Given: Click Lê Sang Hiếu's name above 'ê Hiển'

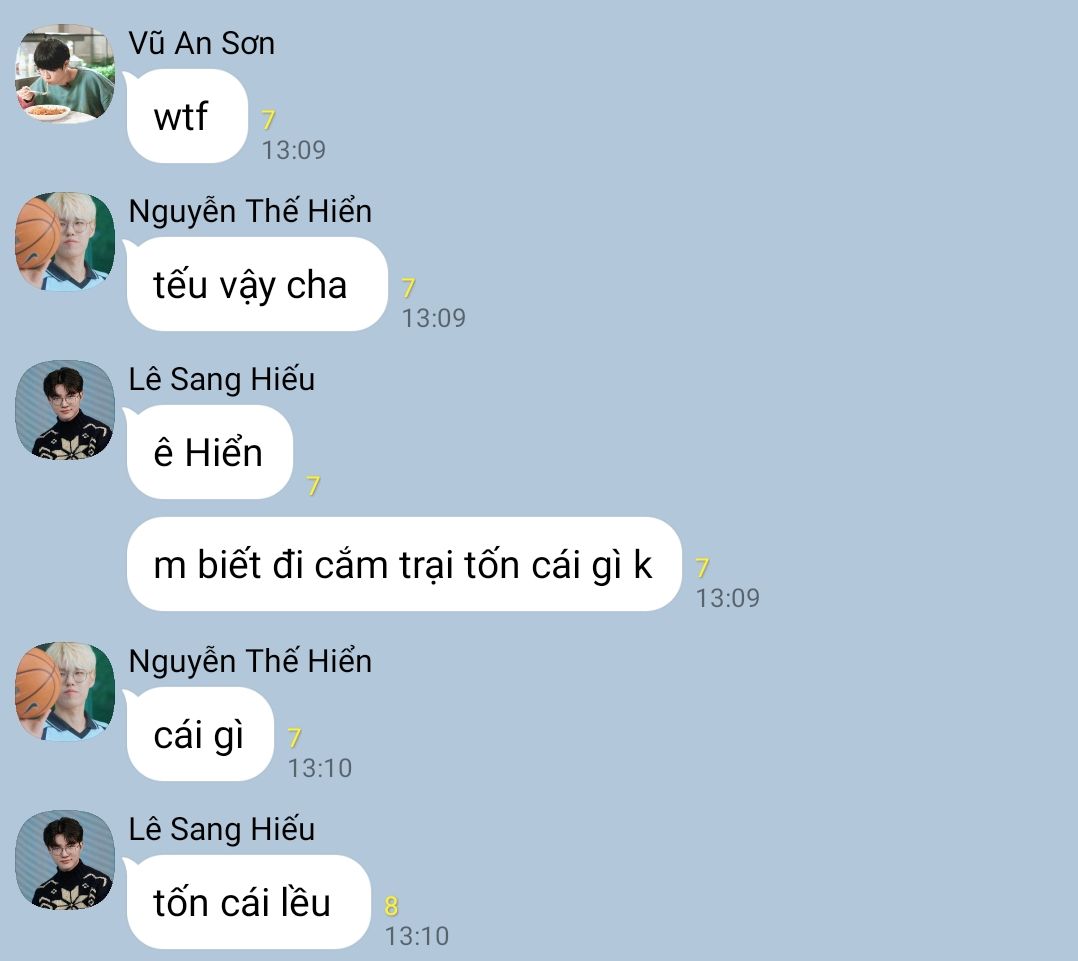Looking at the screenshot, I should (x=221, y=379).
